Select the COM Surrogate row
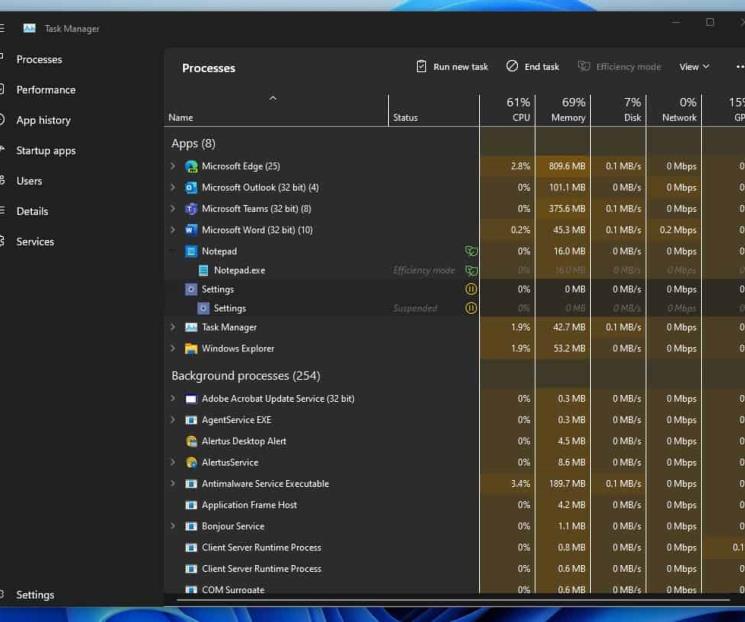The width and height of the screenshot is (745, 622). (x=455, y=589)
